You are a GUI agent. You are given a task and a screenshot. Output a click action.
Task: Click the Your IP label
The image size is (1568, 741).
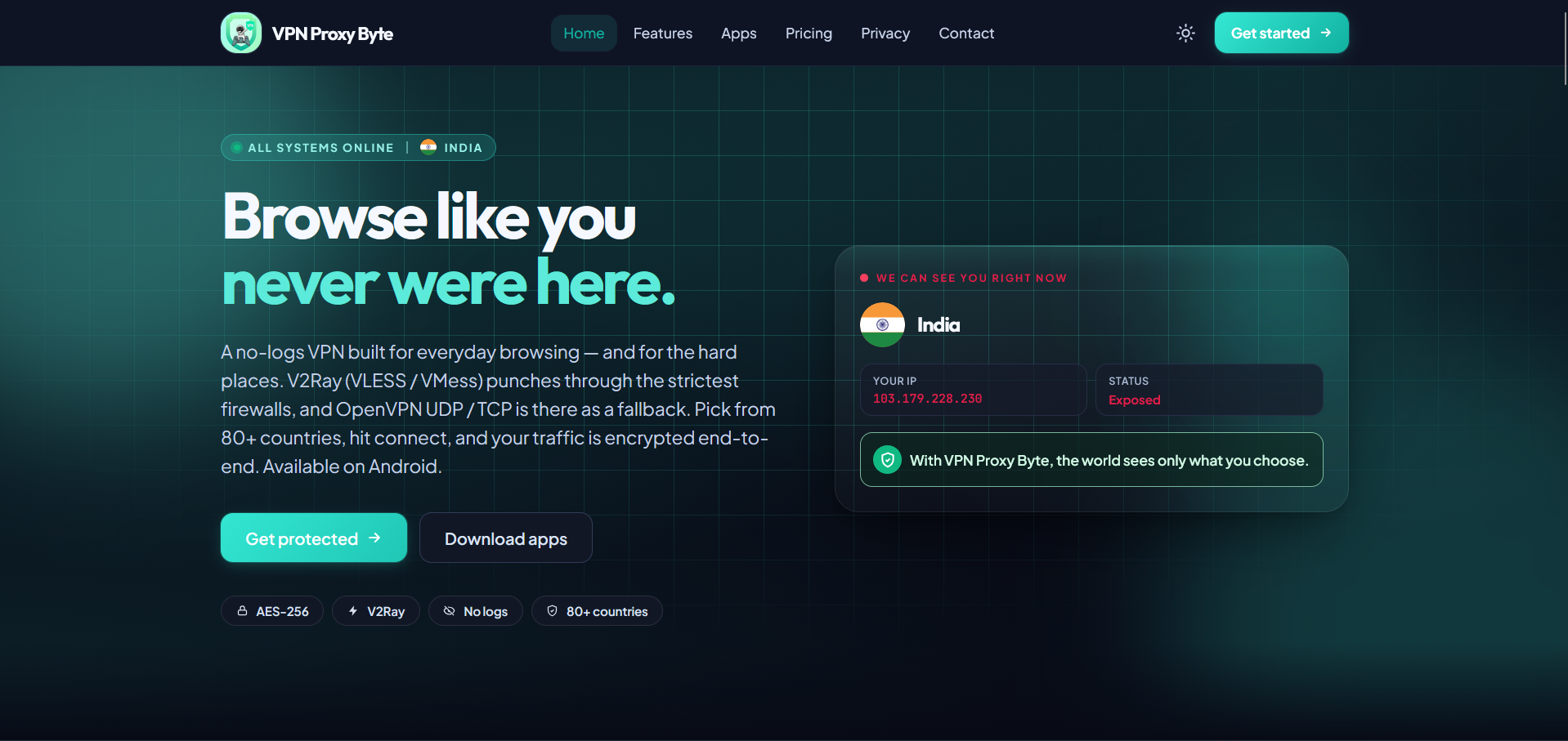pyautogui.click(x=894, y=381)
